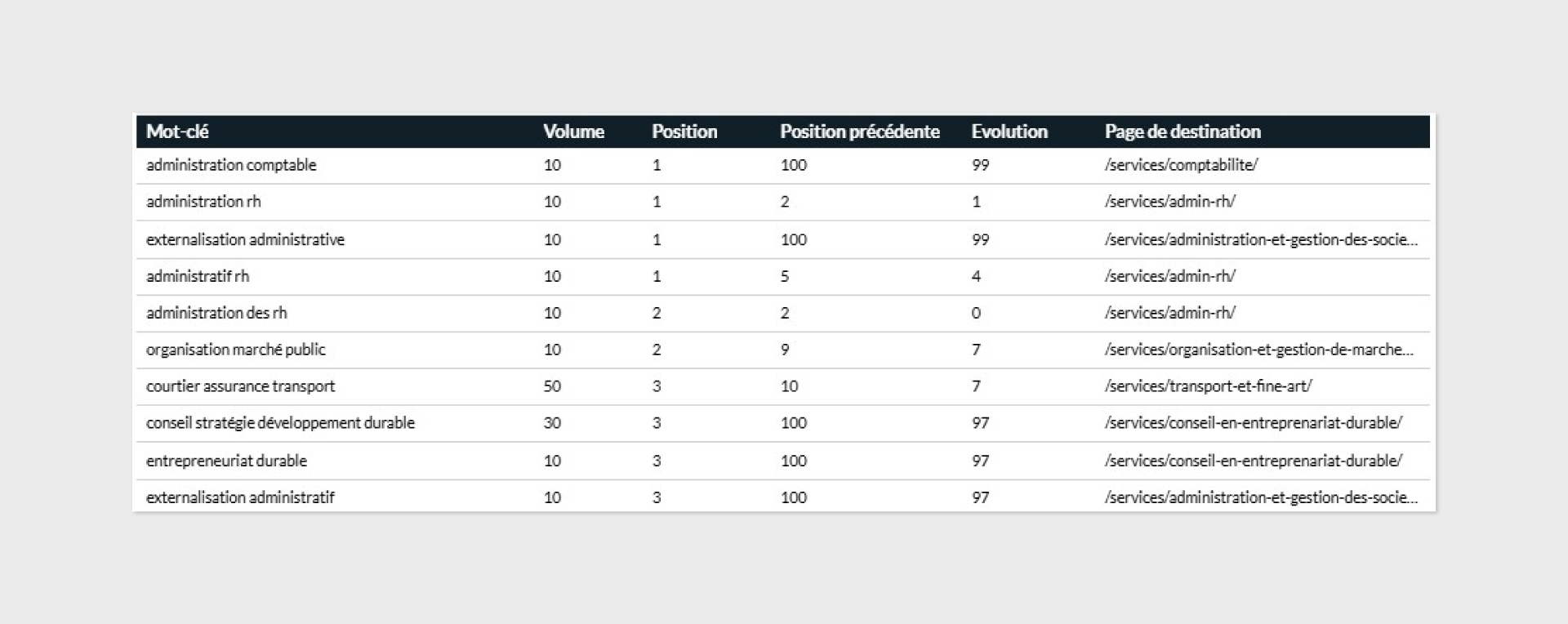Sort by the Evolution column header

coord(1009,131)
